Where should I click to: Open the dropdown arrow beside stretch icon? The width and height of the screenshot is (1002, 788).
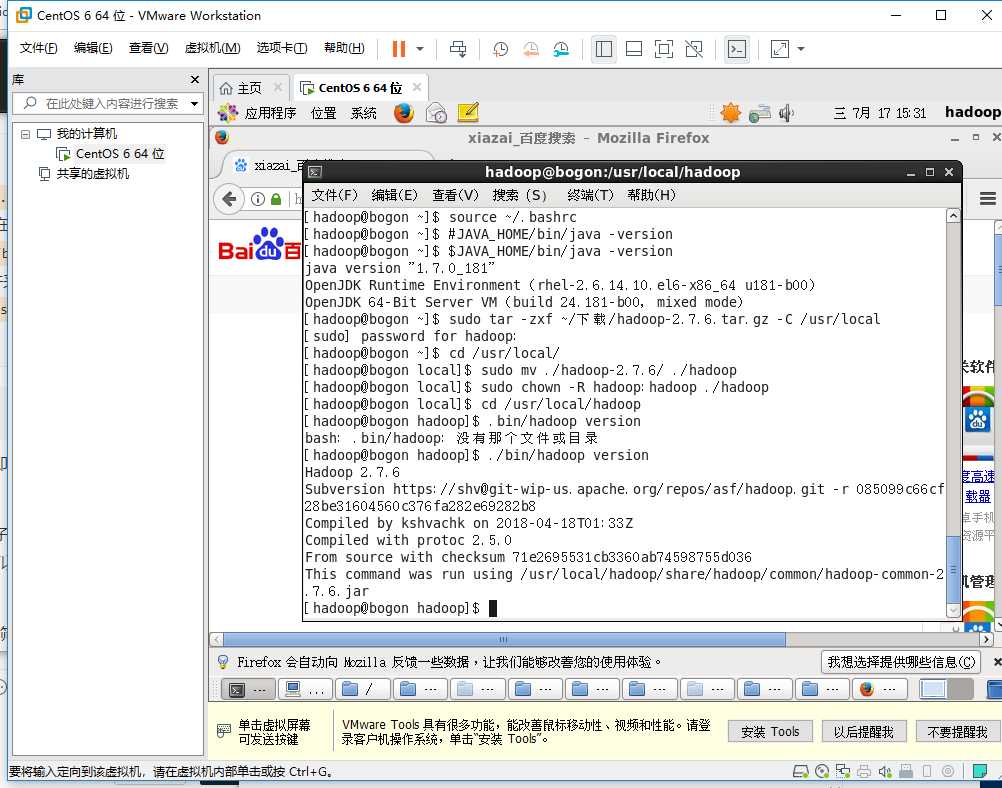pos(801,49)
